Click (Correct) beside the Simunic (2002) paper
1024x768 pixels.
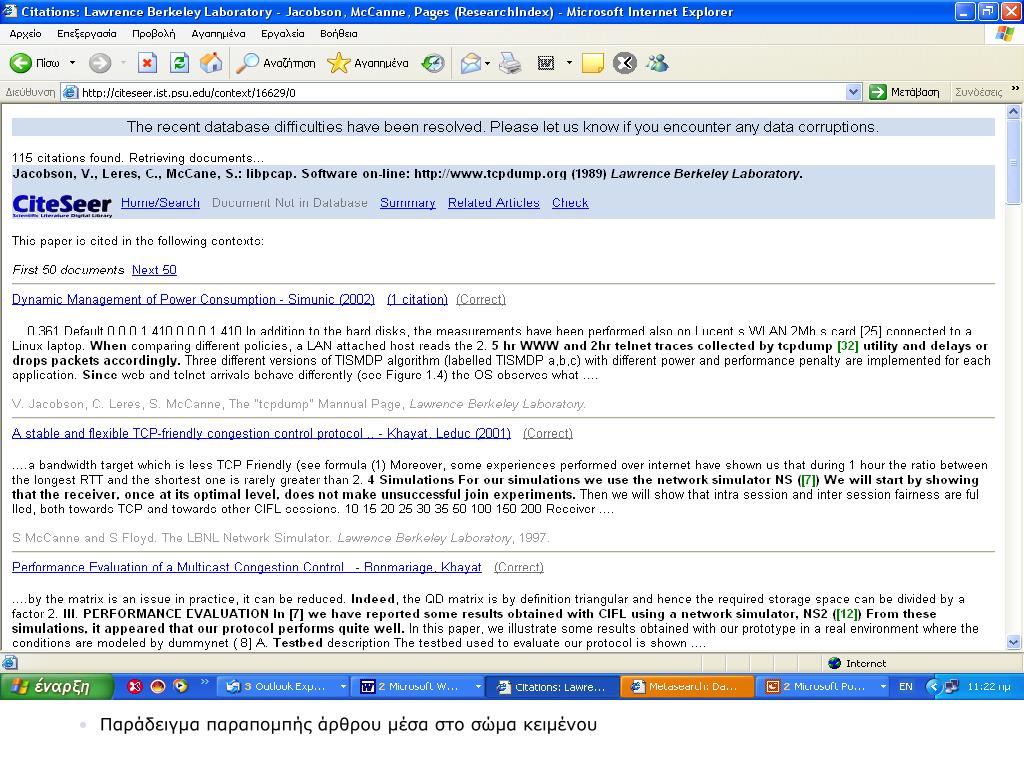click(481, 299)
